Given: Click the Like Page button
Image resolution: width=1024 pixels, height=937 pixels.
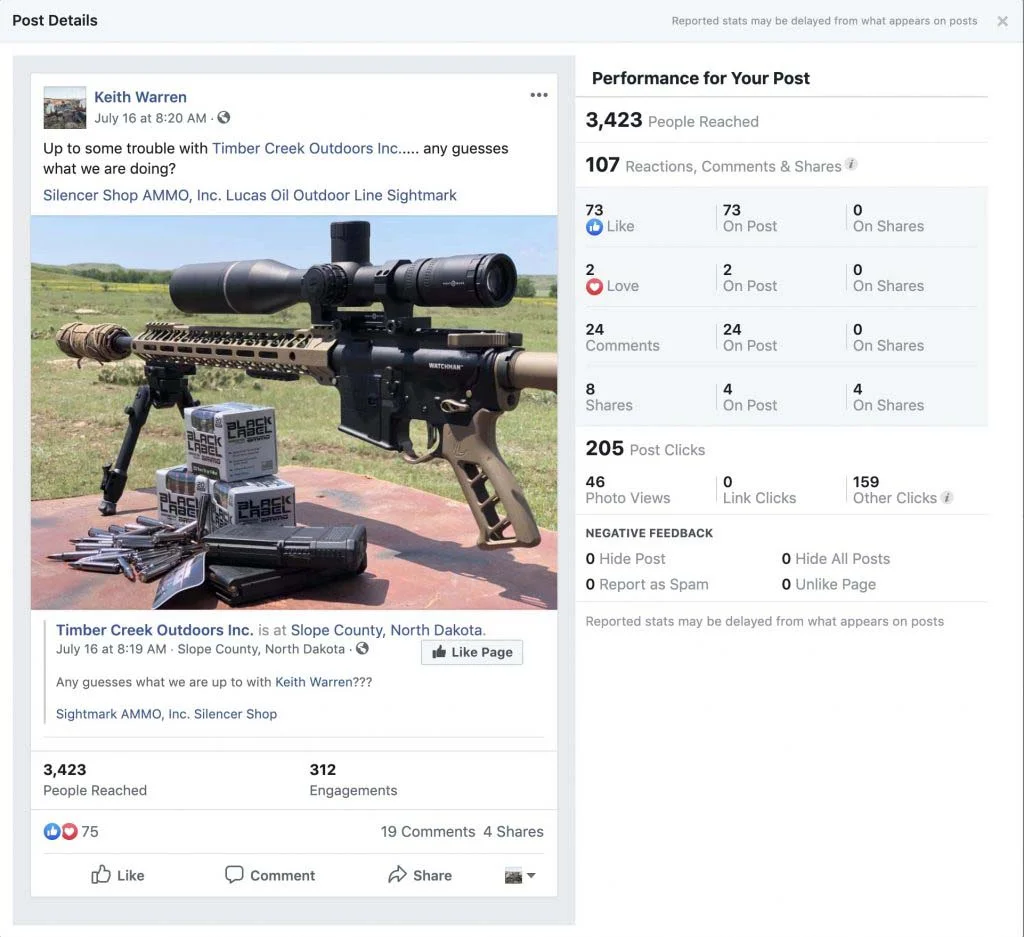Looking at the screenshot, I should tap(472, 652).
